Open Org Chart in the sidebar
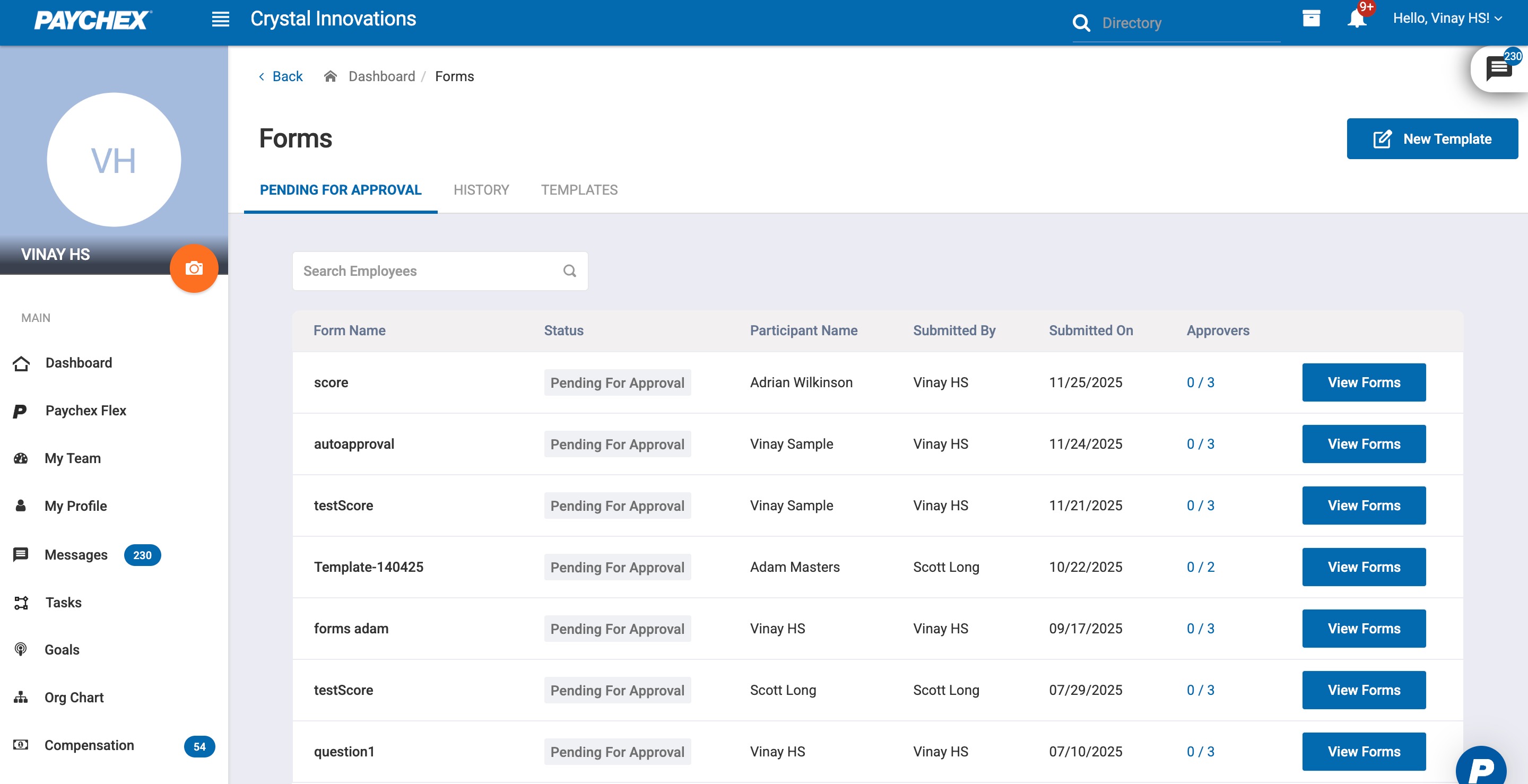1528x784 pixels. coord(74,698)
